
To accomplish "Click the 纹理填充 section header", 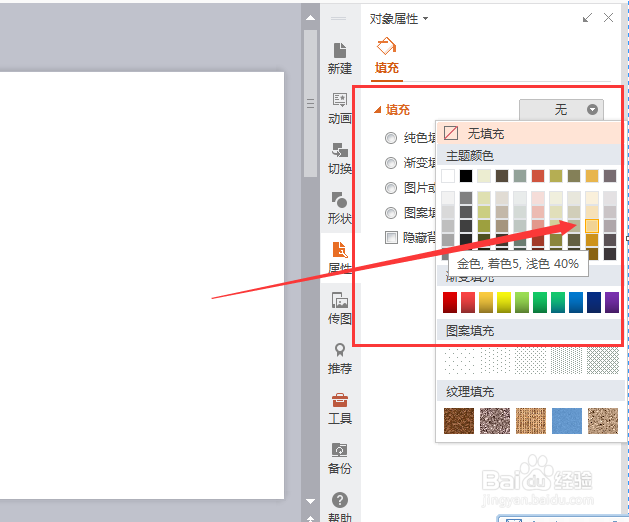I will click(x=529, y=391).
